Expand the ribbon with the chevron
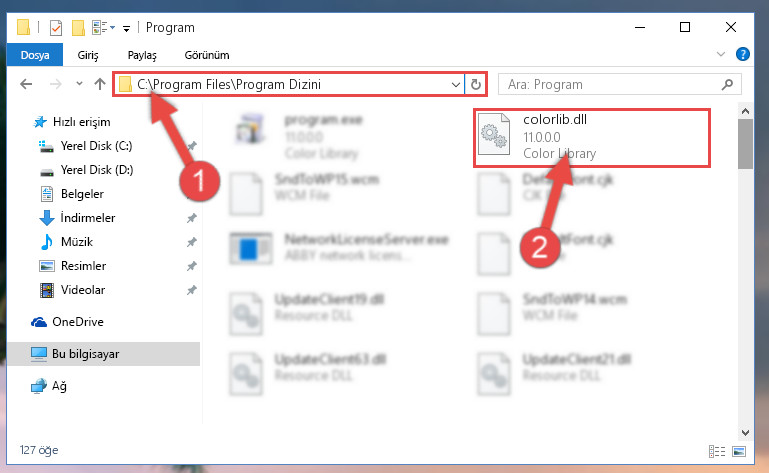Viewport: 769px width, 473px height. [720, 54]
